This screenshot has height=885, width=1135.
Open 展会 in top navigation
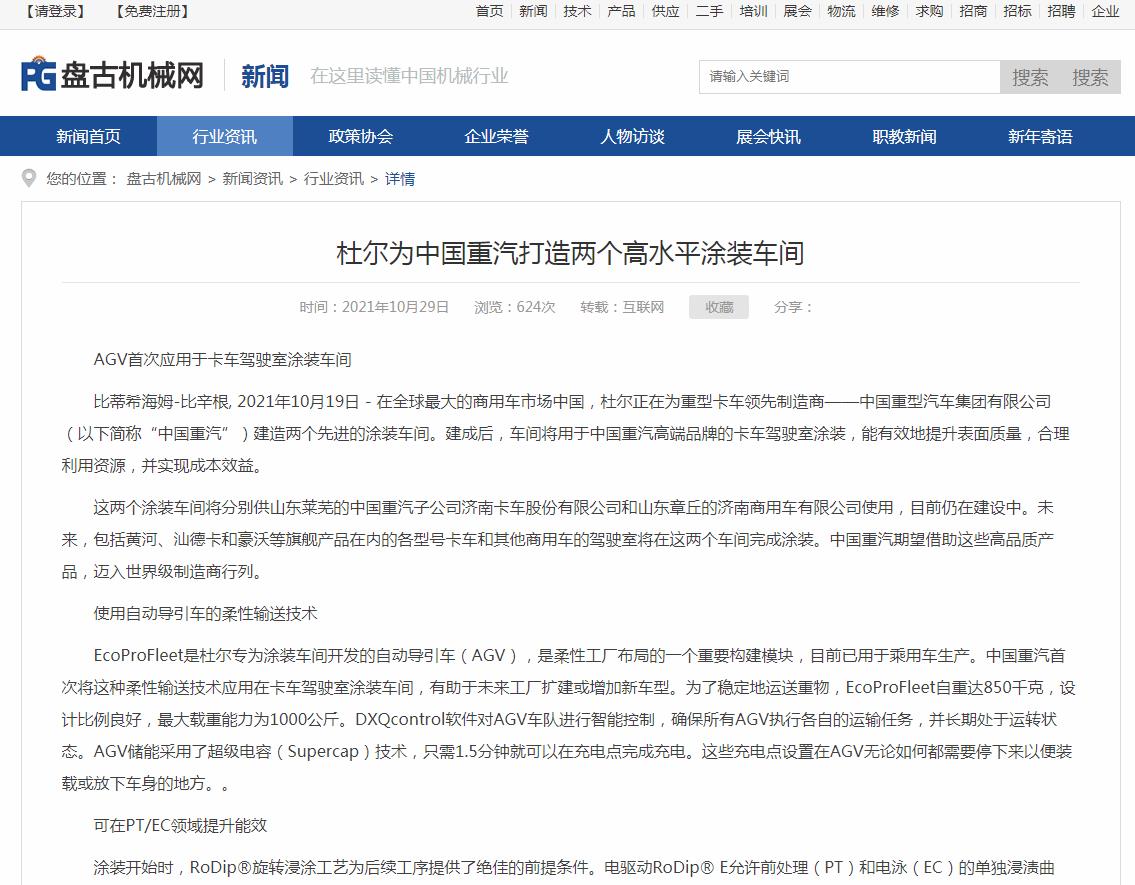point(798,12)
